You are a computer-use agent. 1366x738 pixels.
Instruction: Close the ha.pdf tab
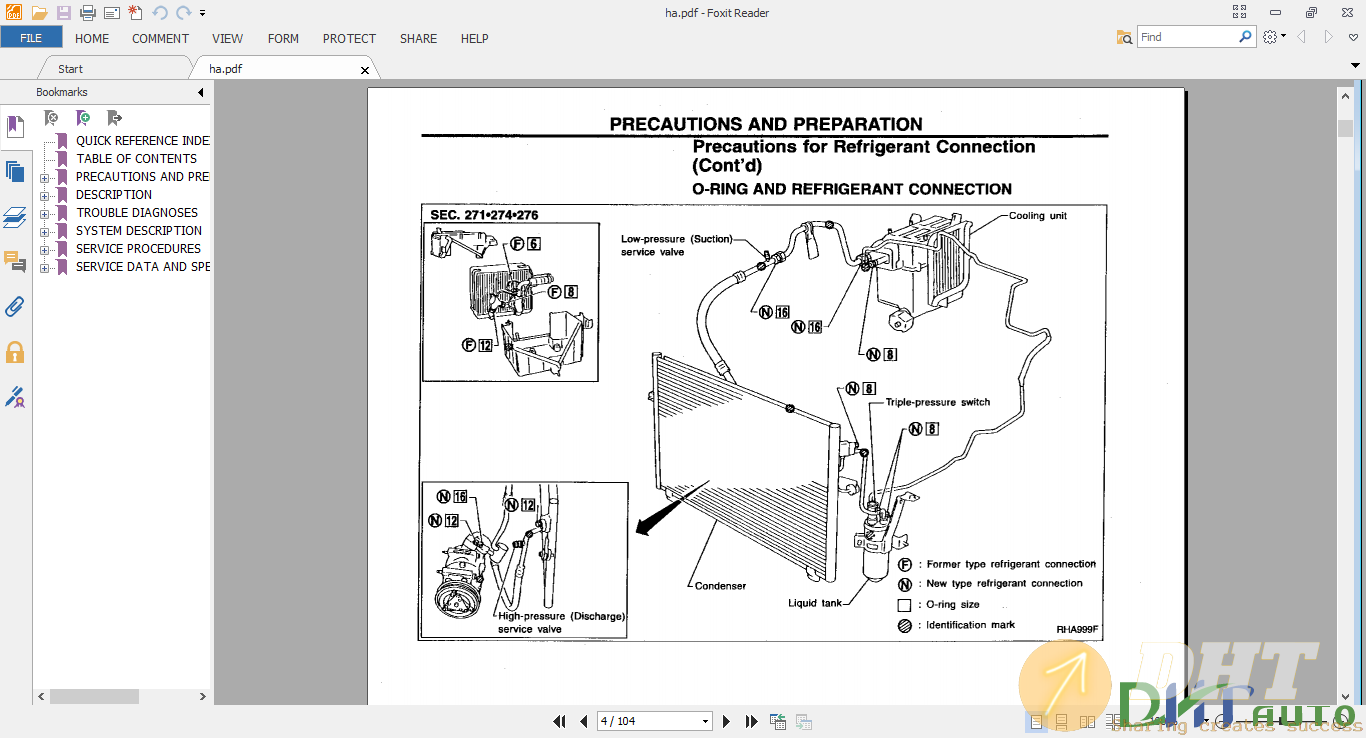pyautogui.click(x=365, y=70)
